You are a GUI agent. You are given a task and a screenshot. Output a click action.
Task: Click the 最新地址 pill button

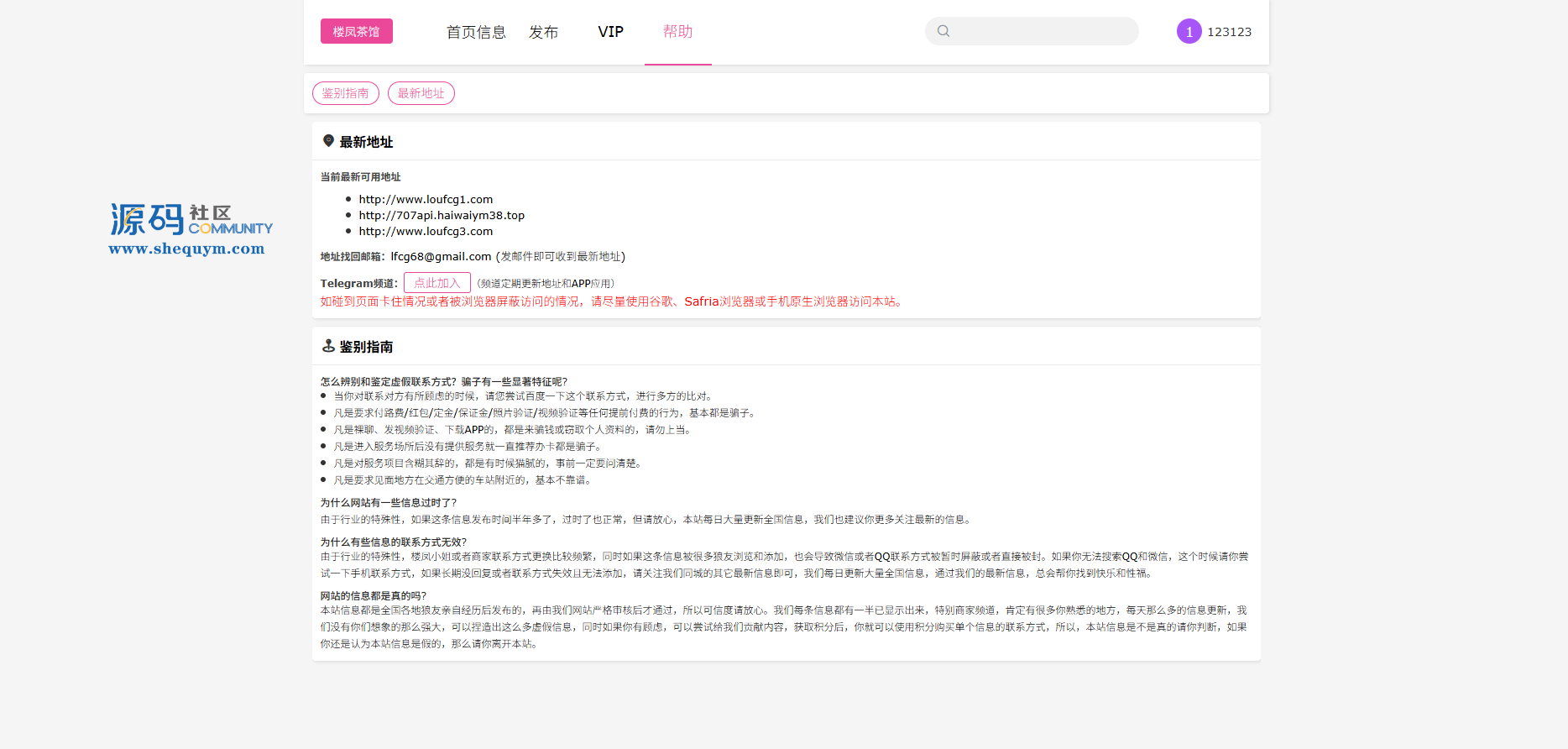click(x=421, y=93)
